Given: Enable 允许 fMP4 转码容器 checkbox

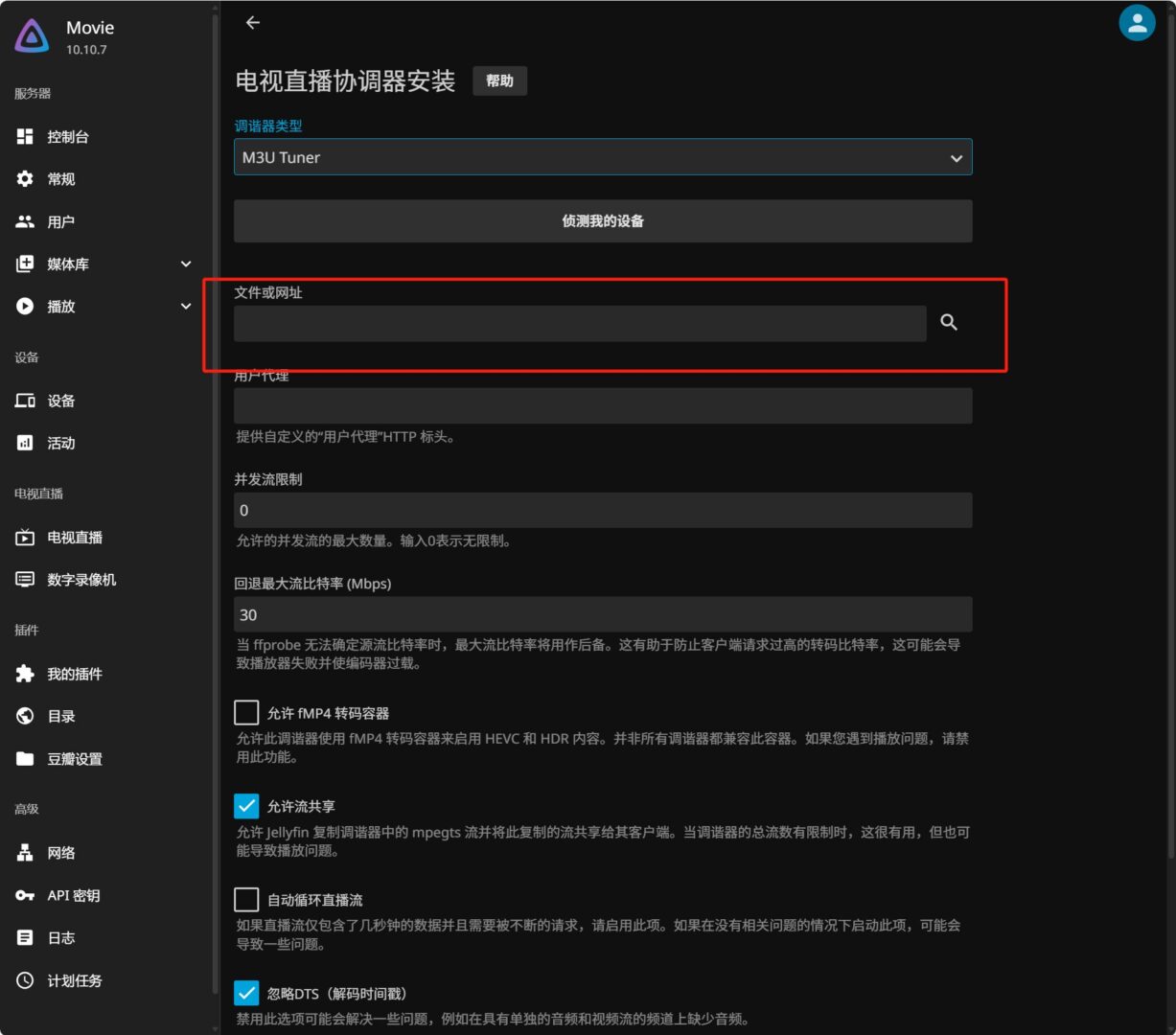Looking at the screenshot, I should (246, 712).
